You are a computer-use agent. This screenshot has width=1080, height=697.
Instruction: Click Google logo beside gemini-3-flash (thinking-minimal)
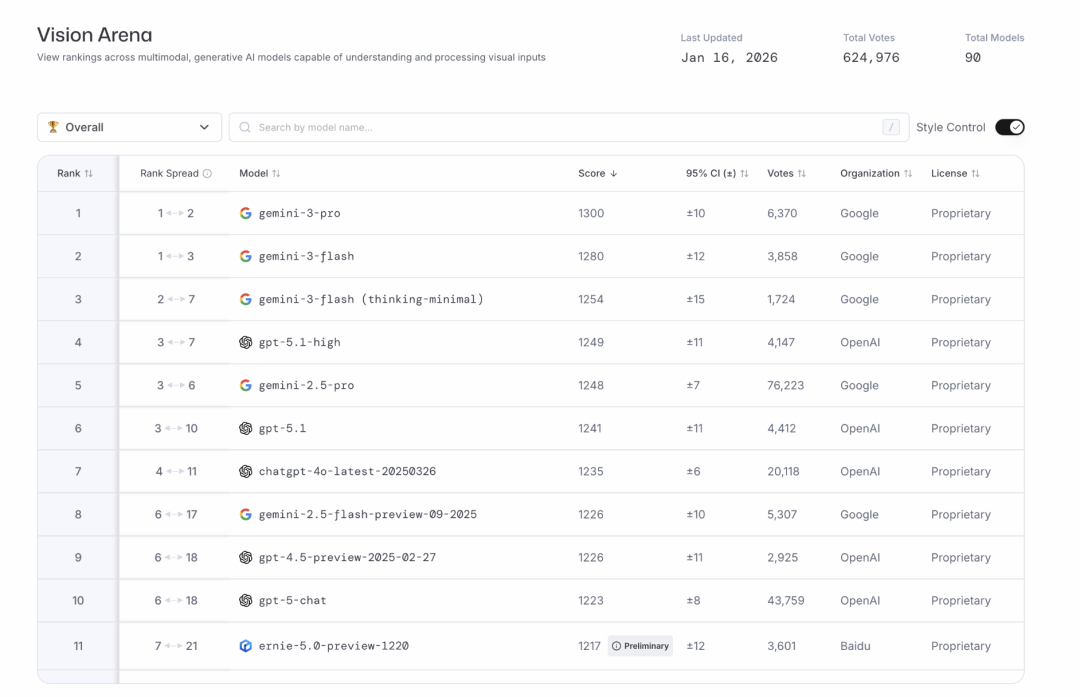(245, 300)
